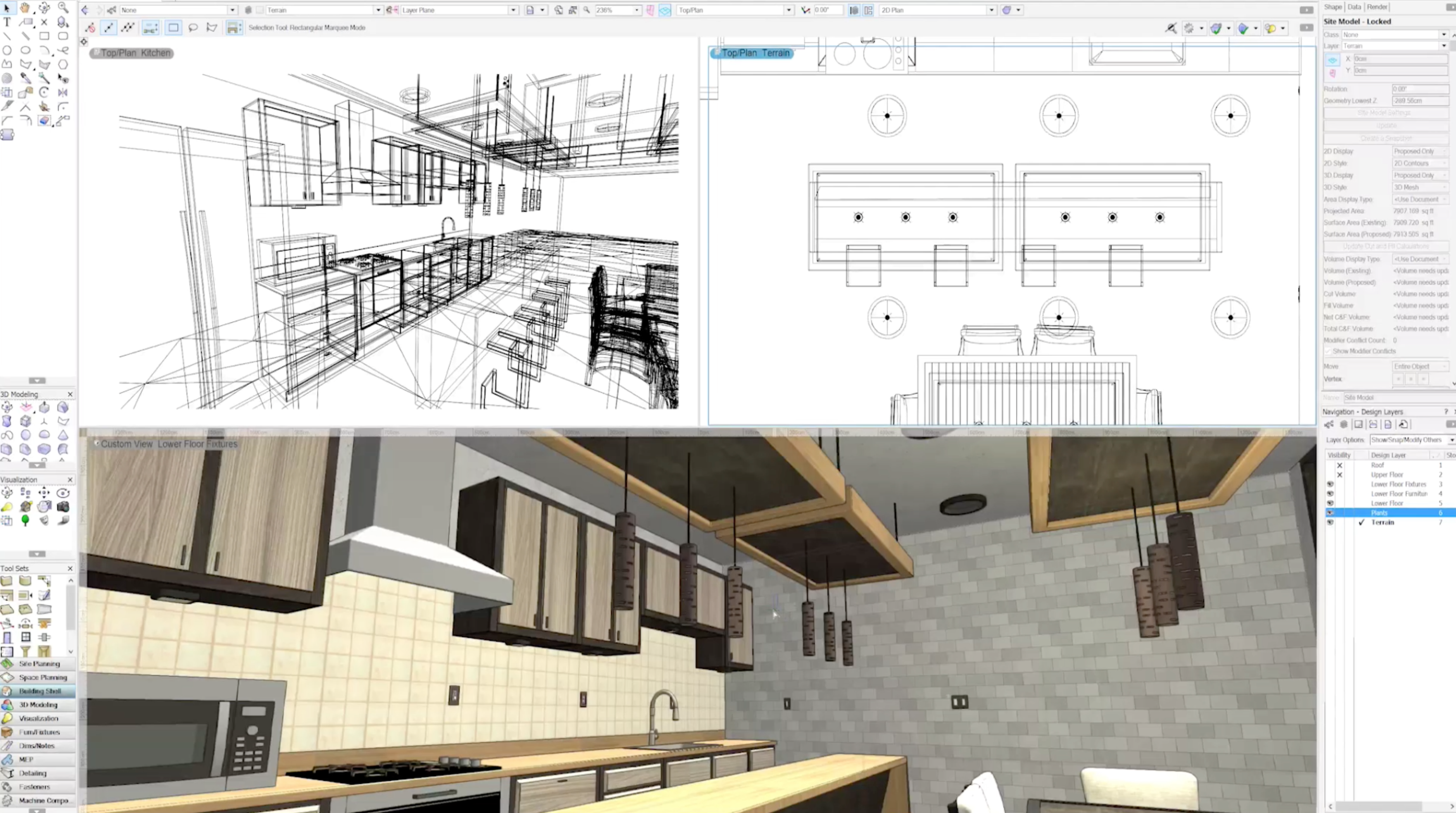The height and width of the screenshot is (813, 1456).
Task: Click the Rotation input field
Action: pyautogui.click(x=1419, y=89)
